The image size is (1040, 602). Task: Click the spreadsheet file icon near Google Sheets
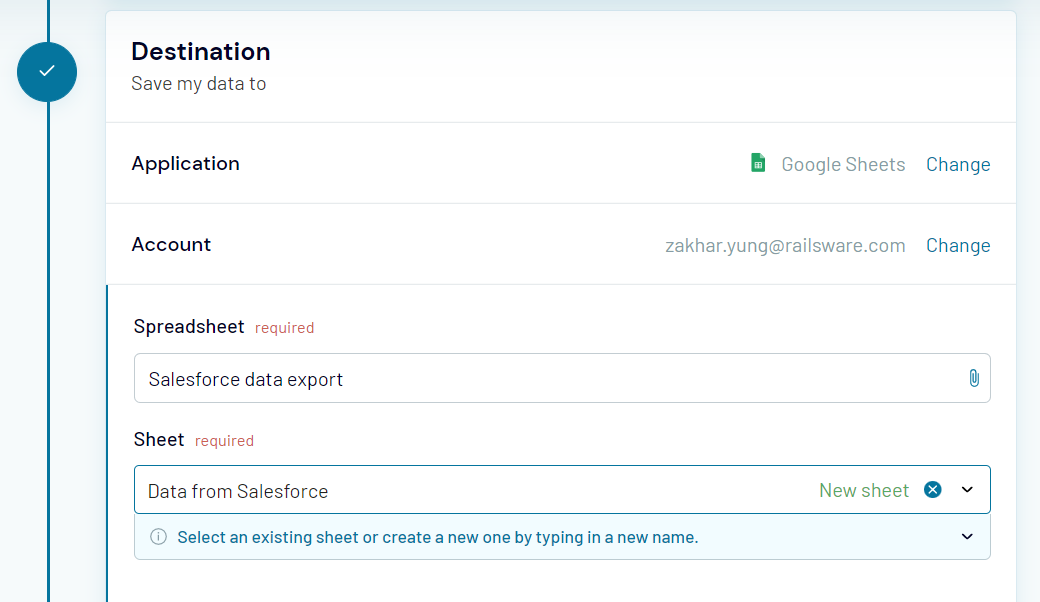758,163
